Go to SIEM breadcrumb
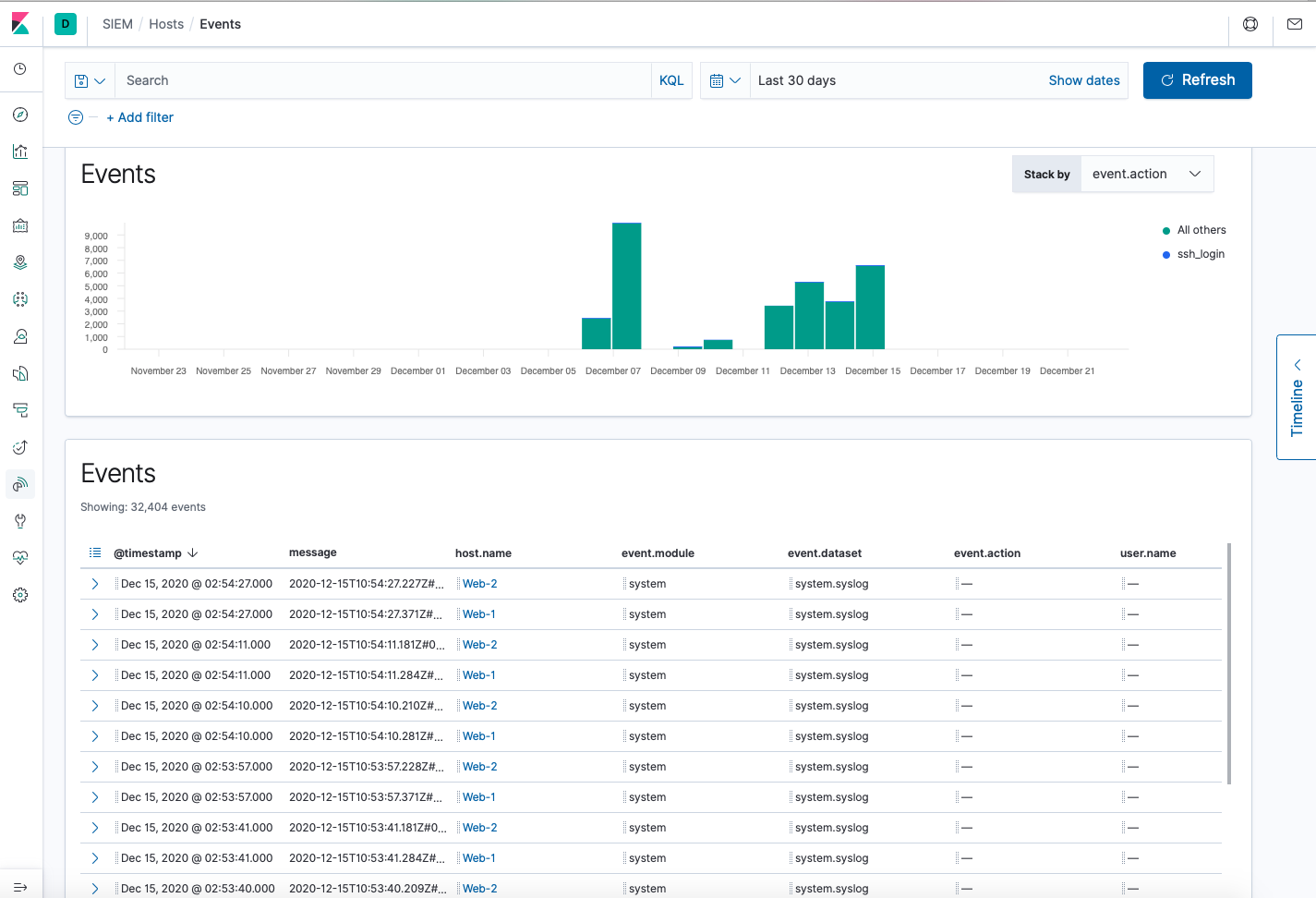The image size is (1316, 898). [x=117, y=24]
